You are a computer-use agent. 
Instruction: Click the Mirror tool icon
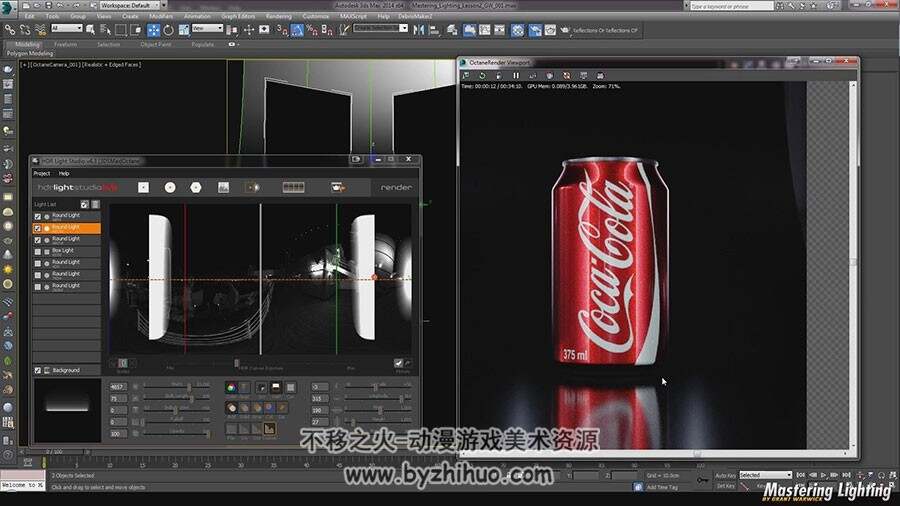419,30
